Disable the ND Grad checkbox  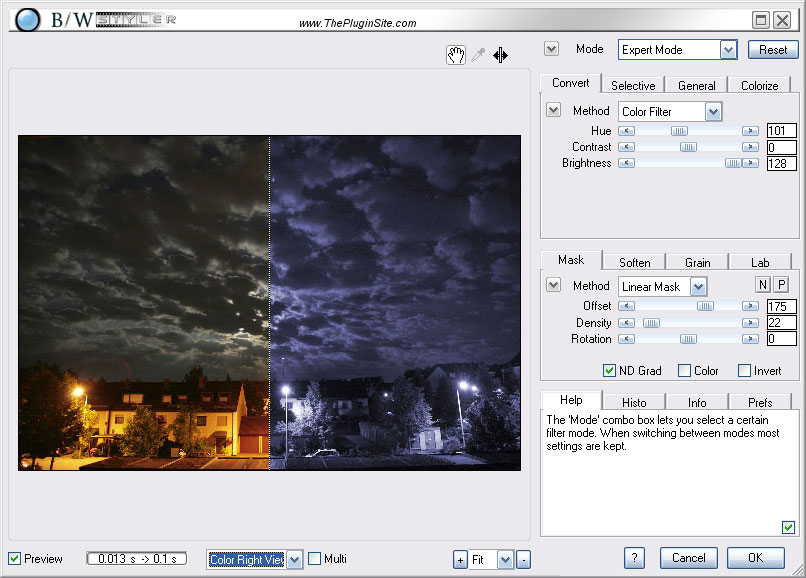610,371
